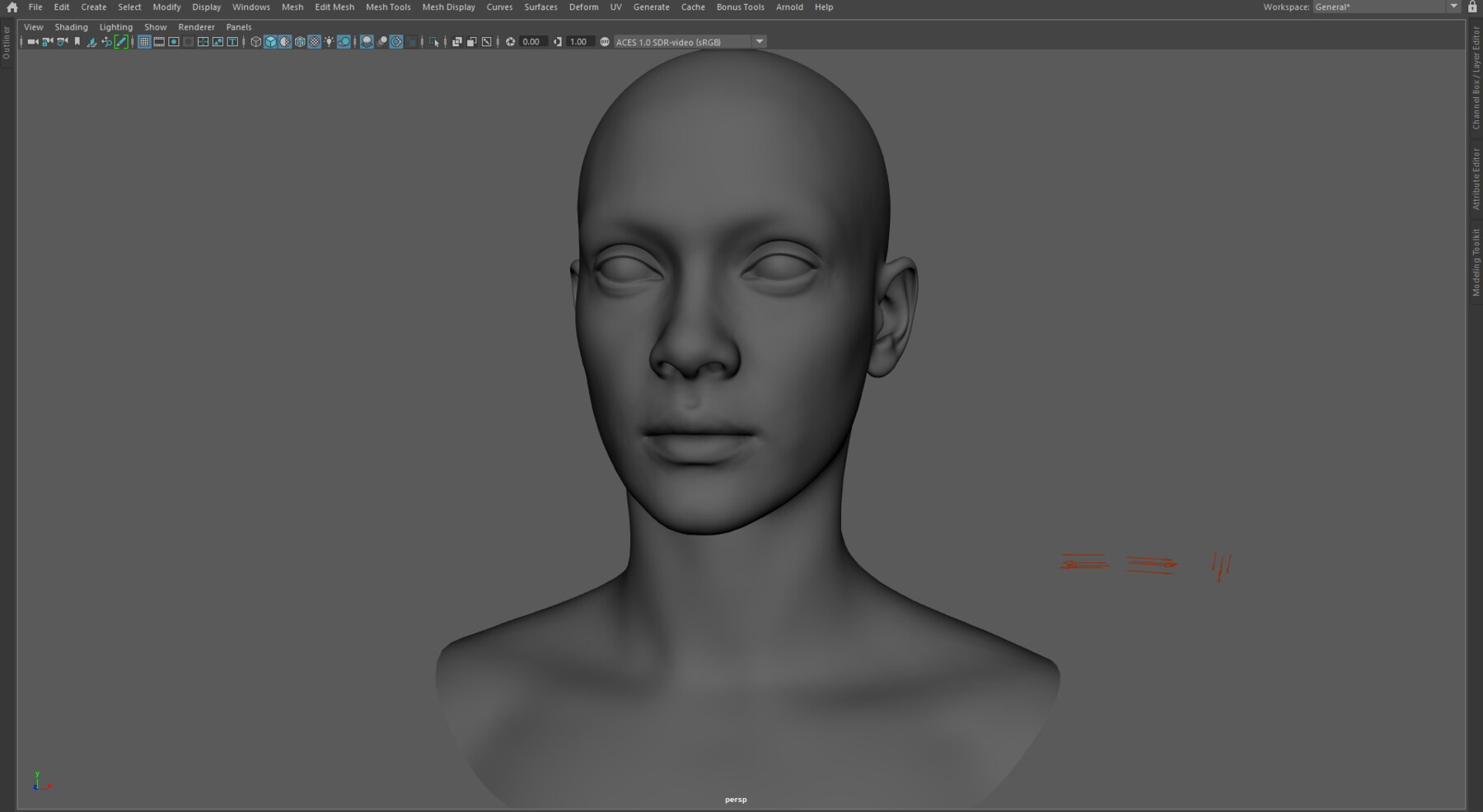Click the Maya home icon
1483x812 pixels.
pyautogui.click(x=12, y=7)
